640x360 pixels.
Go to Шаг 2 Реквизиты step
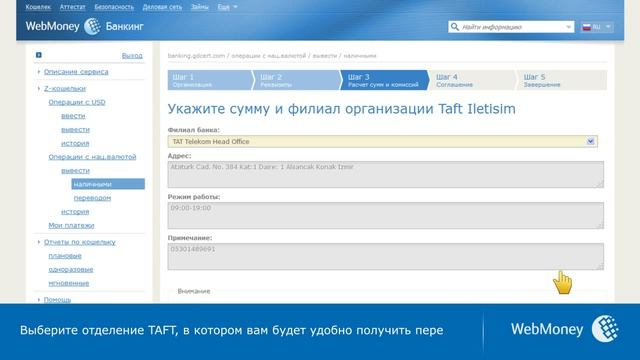297,80
